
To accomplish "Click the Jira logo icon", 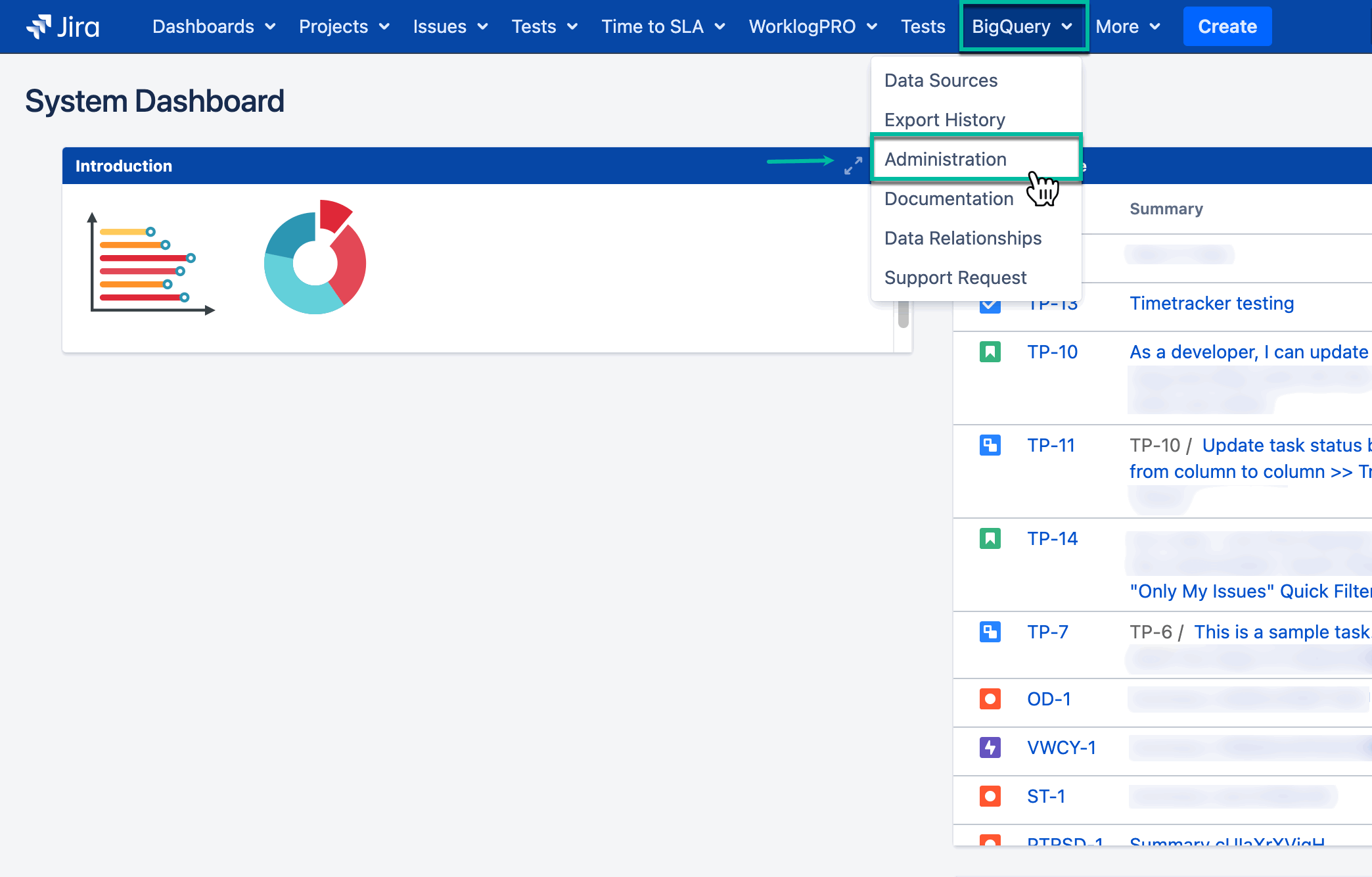I will click(x=41, y=25).
